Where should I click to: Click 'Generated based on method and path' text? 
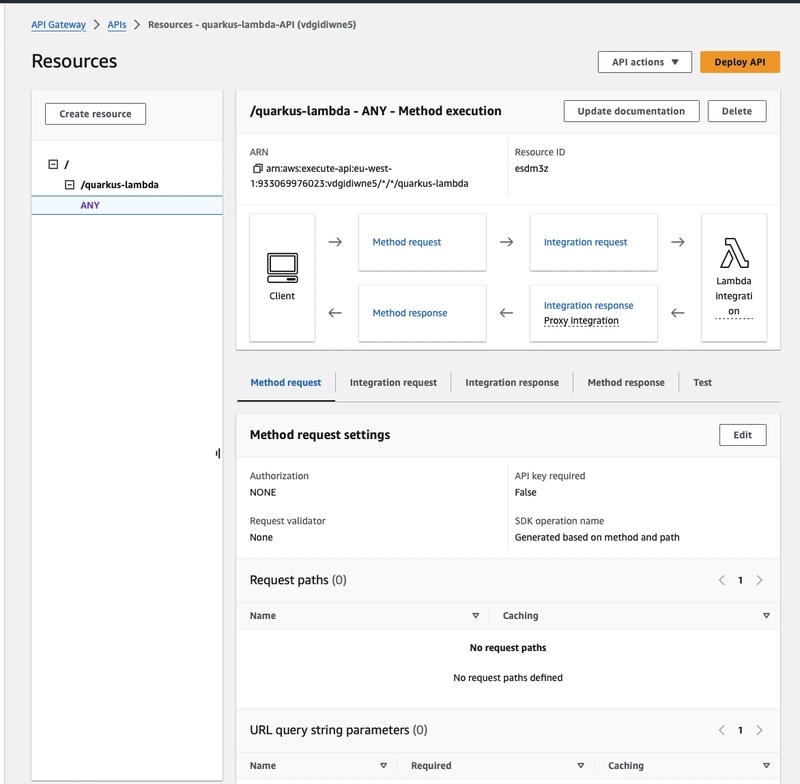[x=597, y=537]
